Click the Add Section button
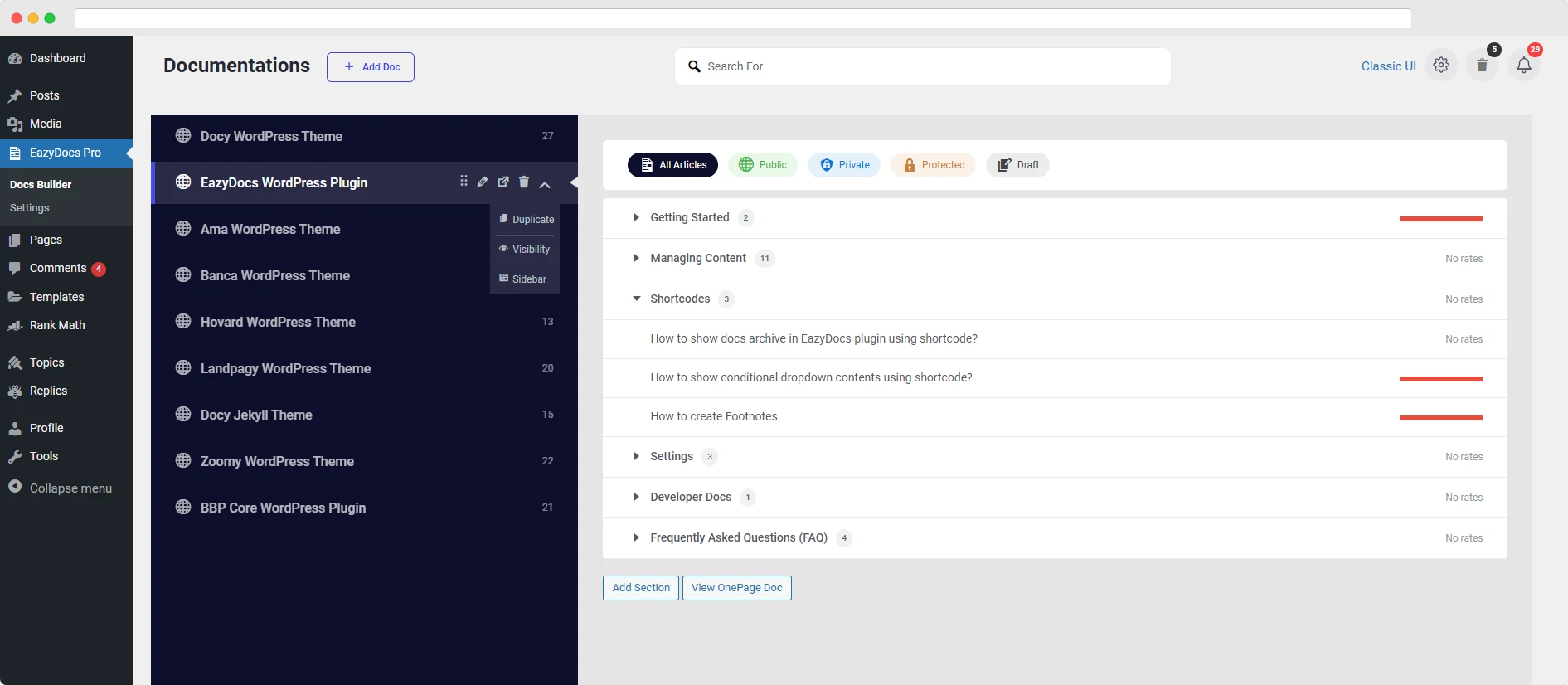Viewport: 1568px width, 685px height. click(x=641, y=588)
